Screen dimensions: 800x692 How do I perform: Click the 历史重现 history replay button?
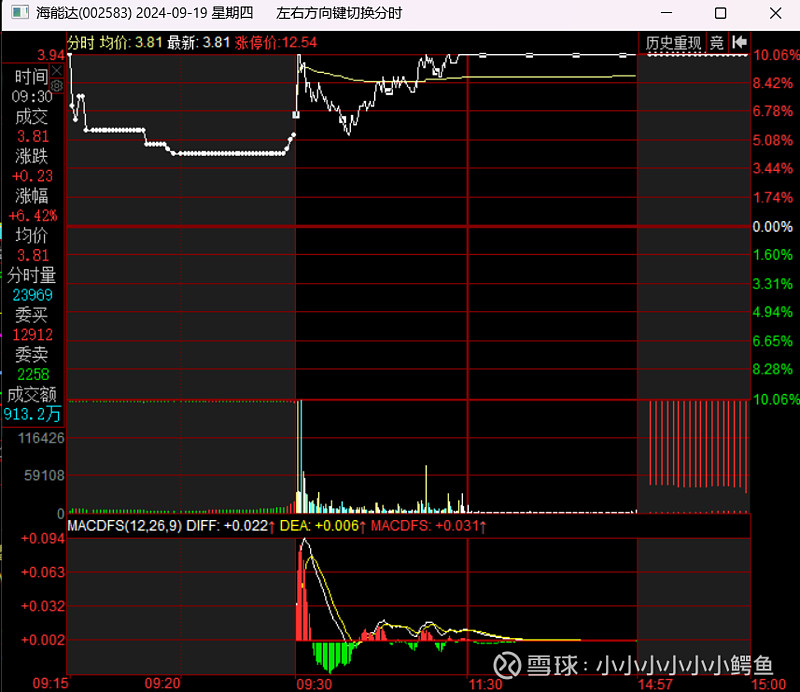tap(673, 42)
